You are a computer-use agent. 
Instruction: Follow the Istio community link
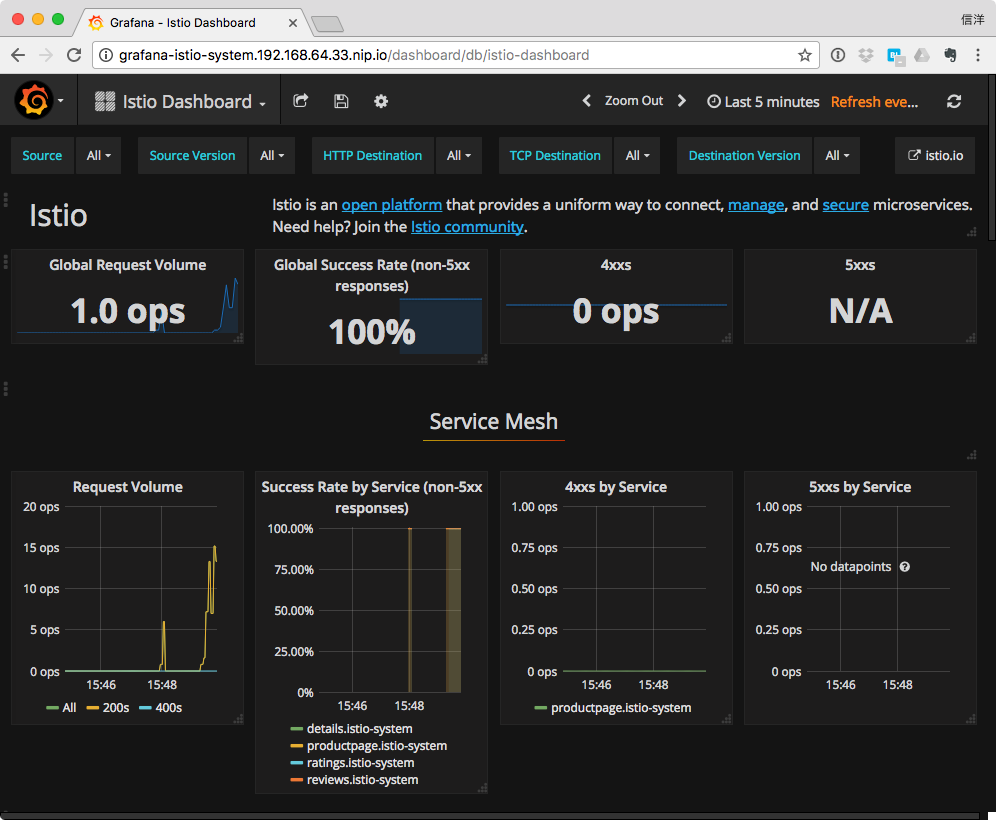[x=468, y=227]
